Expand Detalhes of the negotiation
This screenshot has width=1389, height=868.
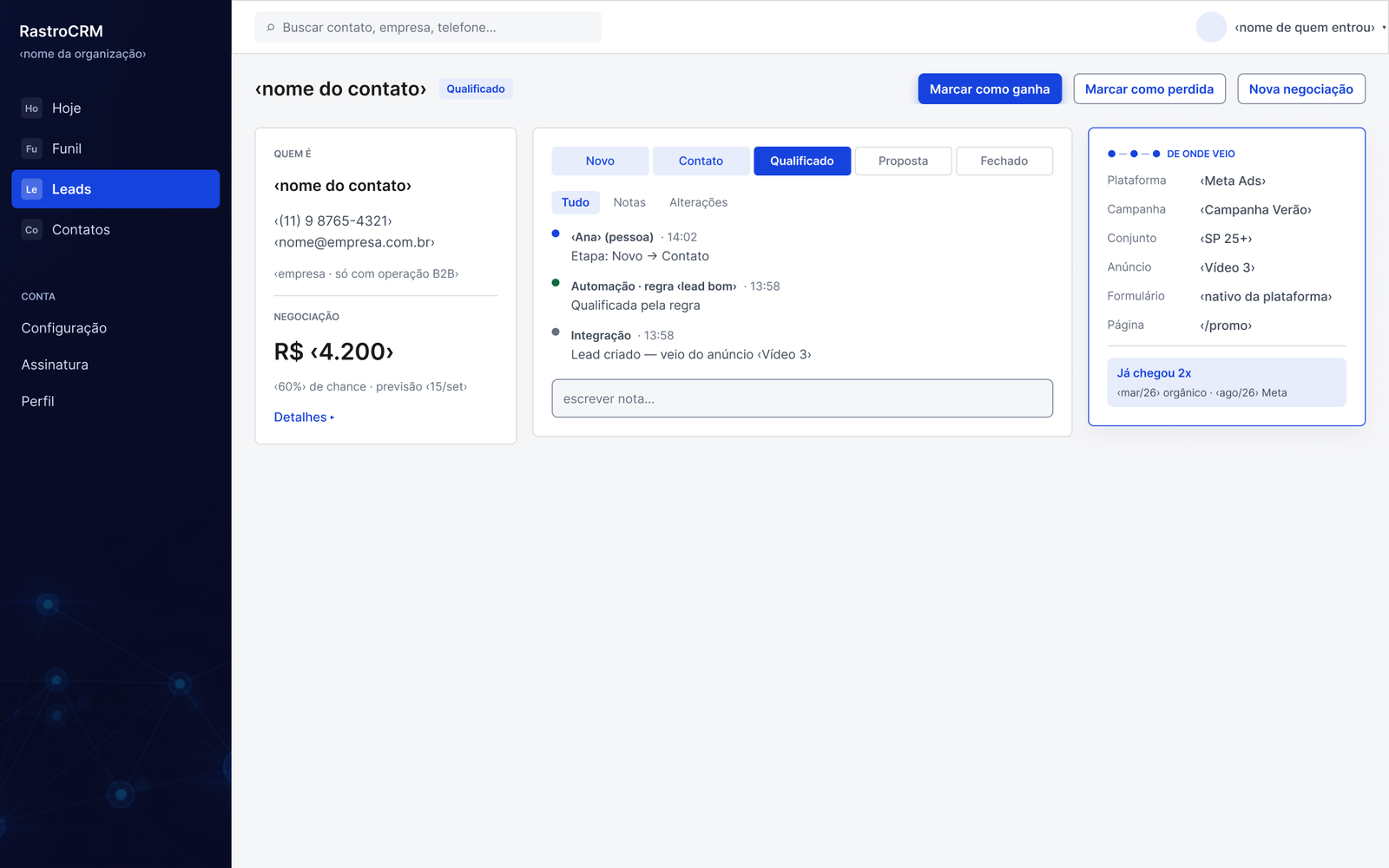tap(304, 418)
